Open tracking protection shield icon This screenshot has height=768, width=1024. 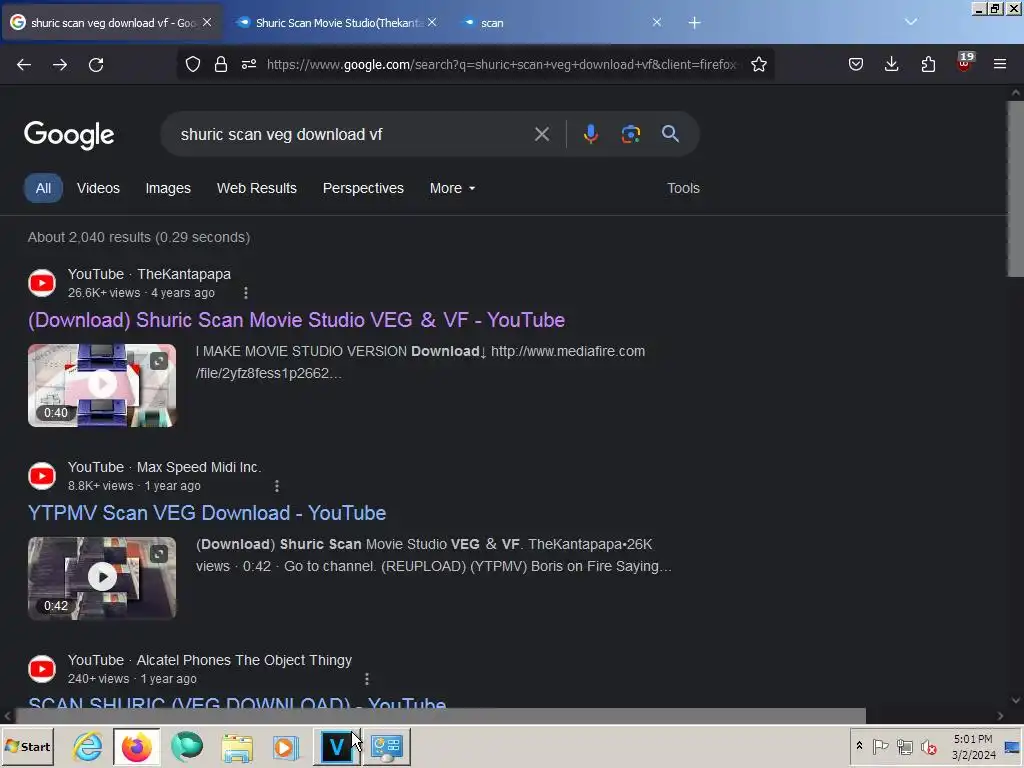pos(193,65)
